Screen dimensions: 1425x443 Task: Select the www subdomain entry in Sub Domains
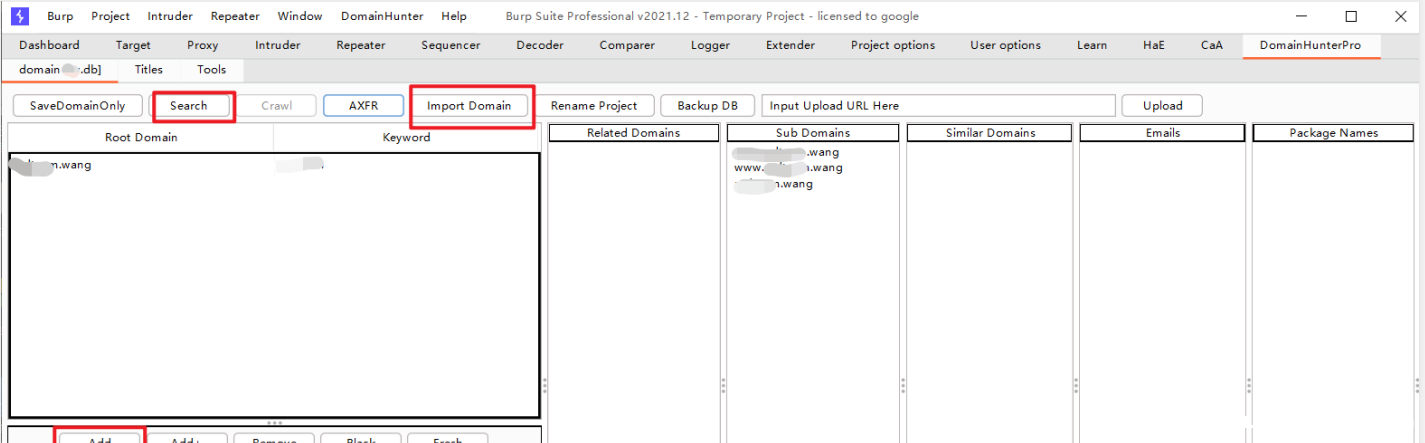pos(788,168)
